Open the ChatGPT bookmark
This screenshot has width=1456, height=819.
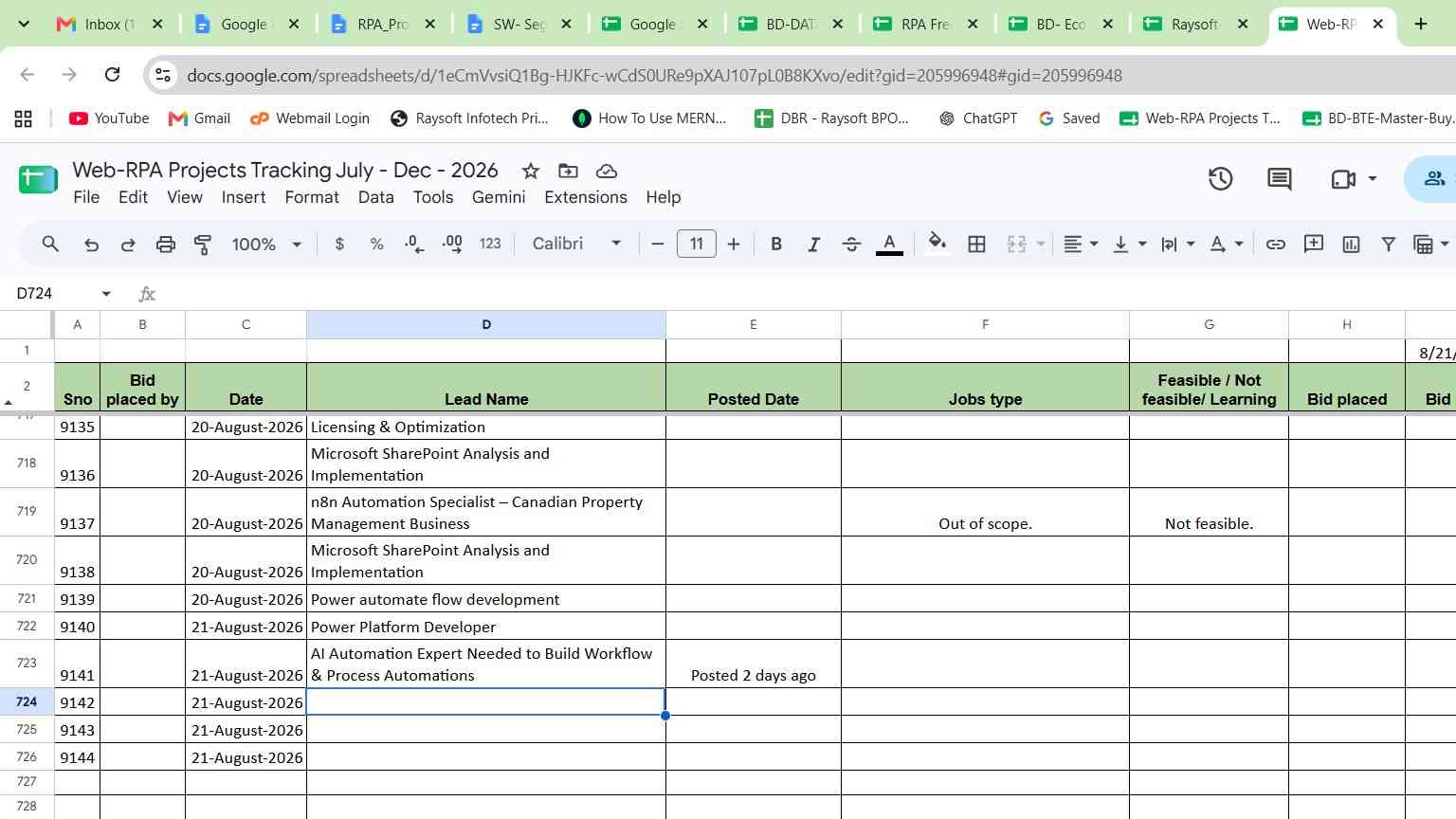(x=977, y=118)
